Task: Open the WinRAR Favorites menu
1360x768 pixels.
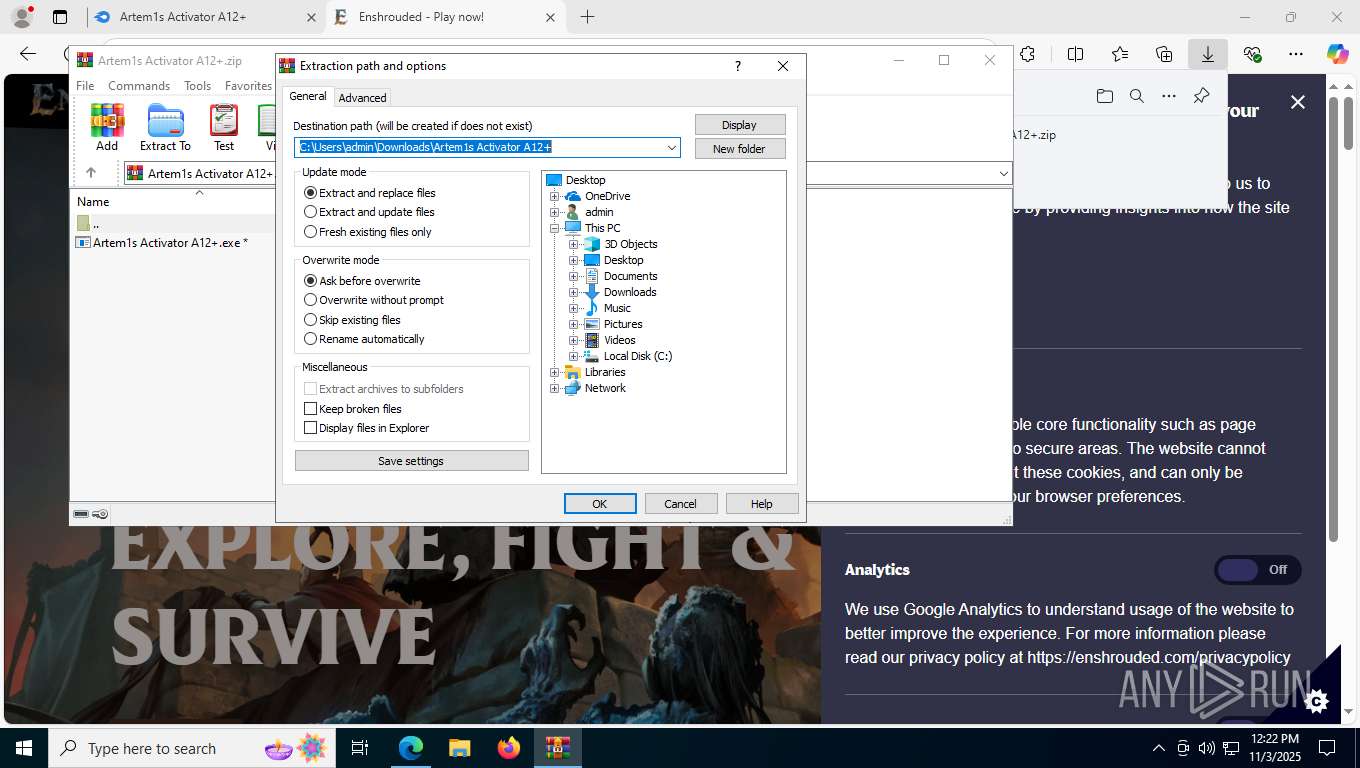Action: [248, 86]
